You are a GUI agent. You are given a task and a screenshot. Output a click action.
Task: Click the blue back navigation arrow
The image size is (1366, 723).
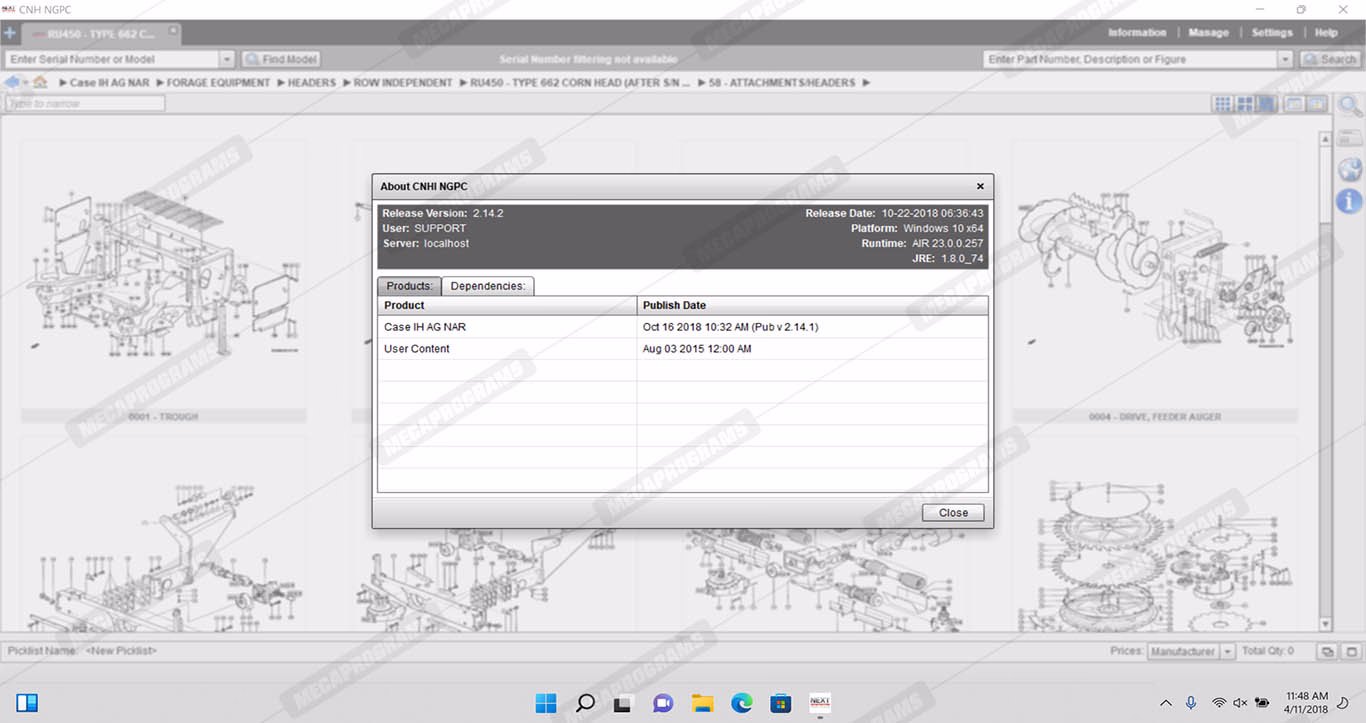(13, 82)
